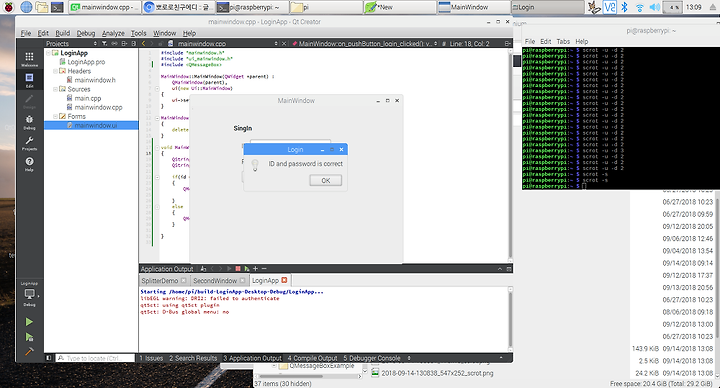Stop the running application red square
This screenshot has height=388, width=720.
238,269
